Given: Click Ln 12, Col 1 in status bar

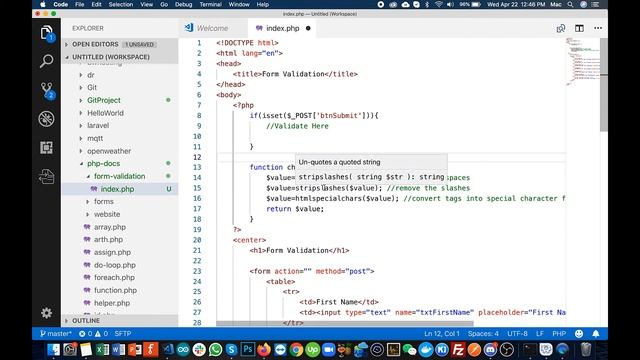Looking at the screenshot, I should click(x=442, y=333).
